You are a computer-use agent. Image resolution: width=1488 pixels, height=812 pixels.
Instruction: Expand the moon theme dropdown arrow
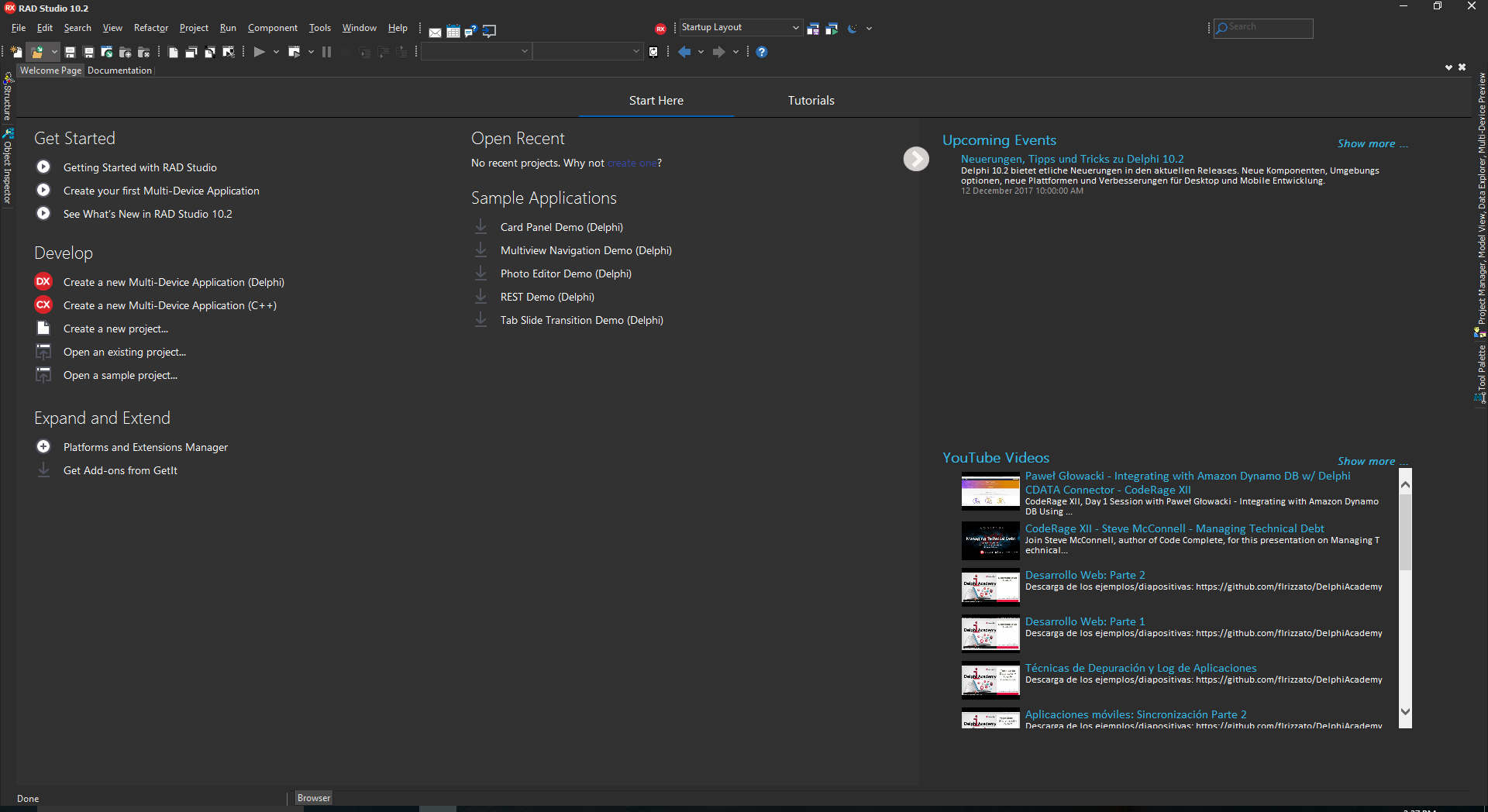(869, 29)
